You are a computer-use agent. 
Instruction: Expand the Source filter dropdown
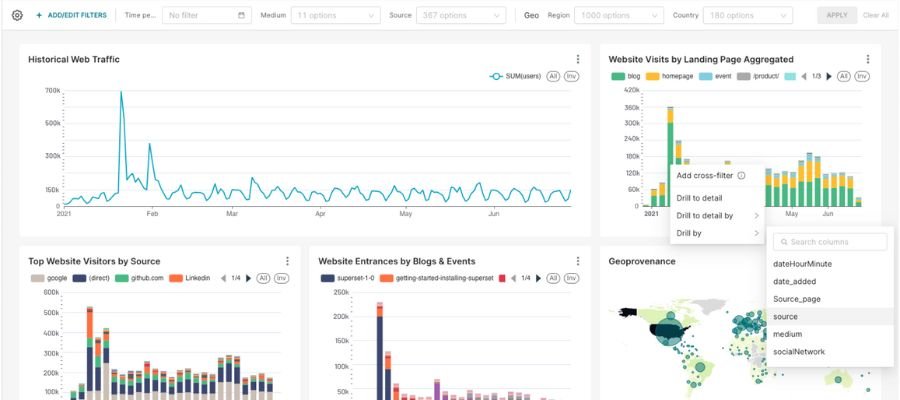(x=461, y=15)
